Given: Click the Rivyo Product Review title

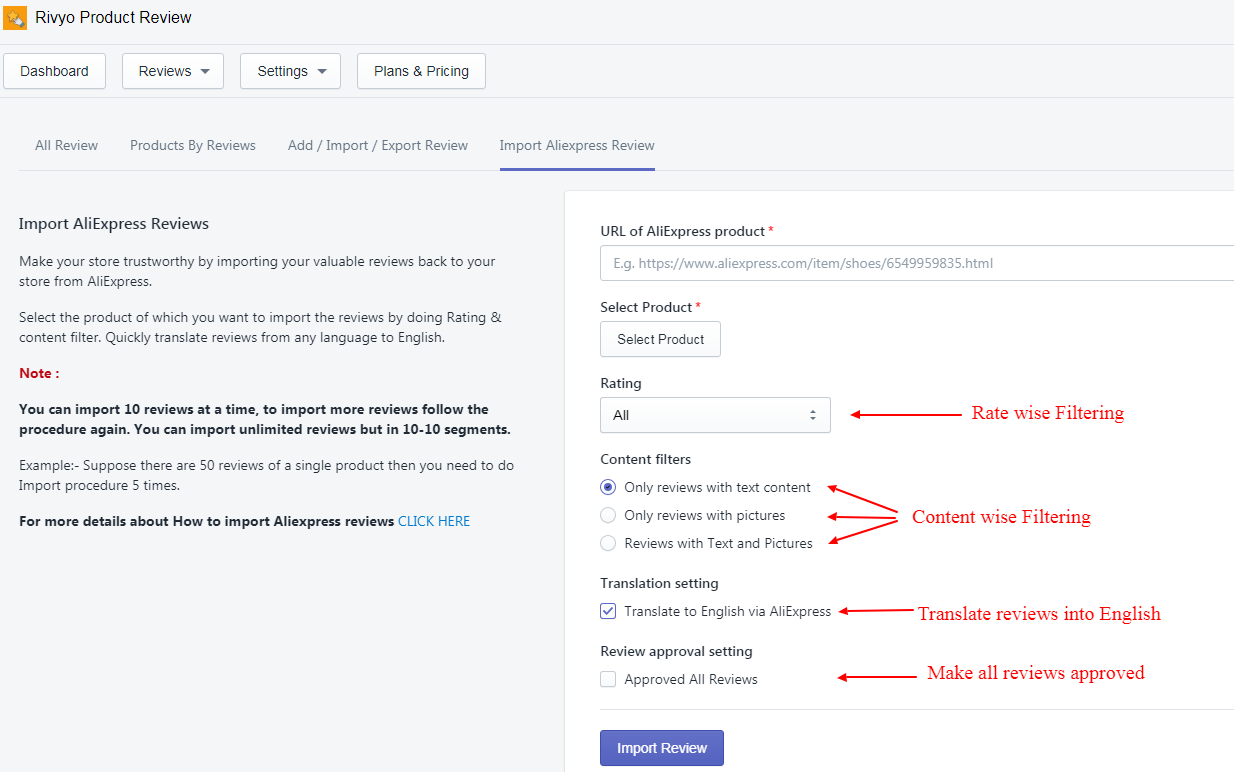Looking at the screenshot, I should tap(113, 17).
